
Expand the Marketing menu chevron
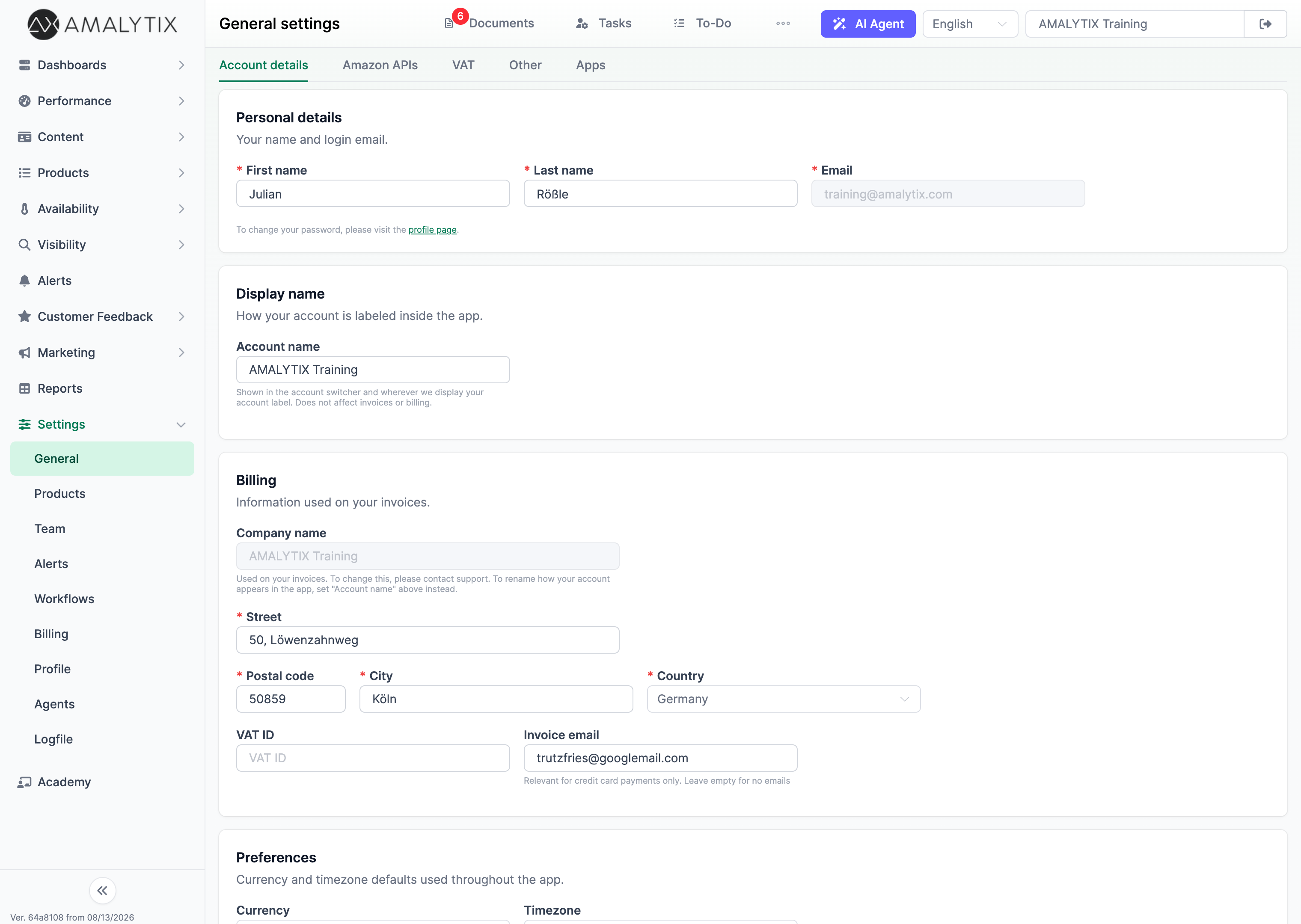[181, 353]
